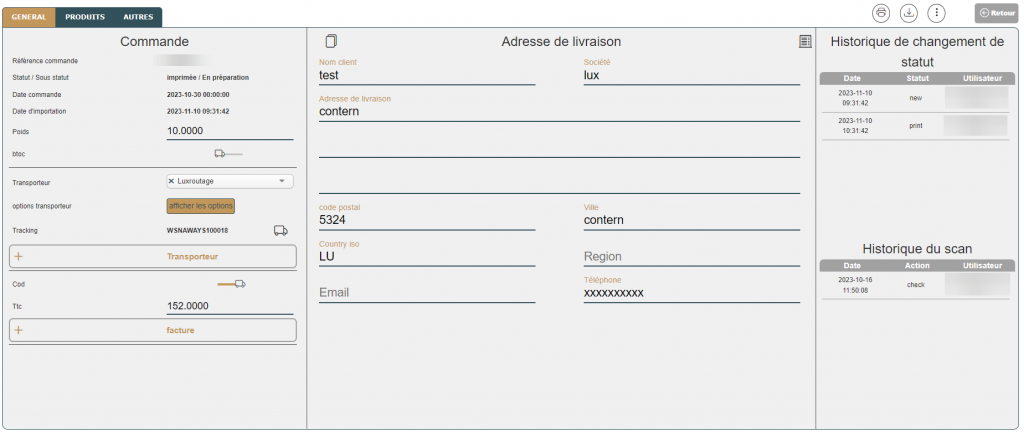Click the Email field
Image resolution: width=1024 pixels, height=434 pixels.
pos(427,293)
